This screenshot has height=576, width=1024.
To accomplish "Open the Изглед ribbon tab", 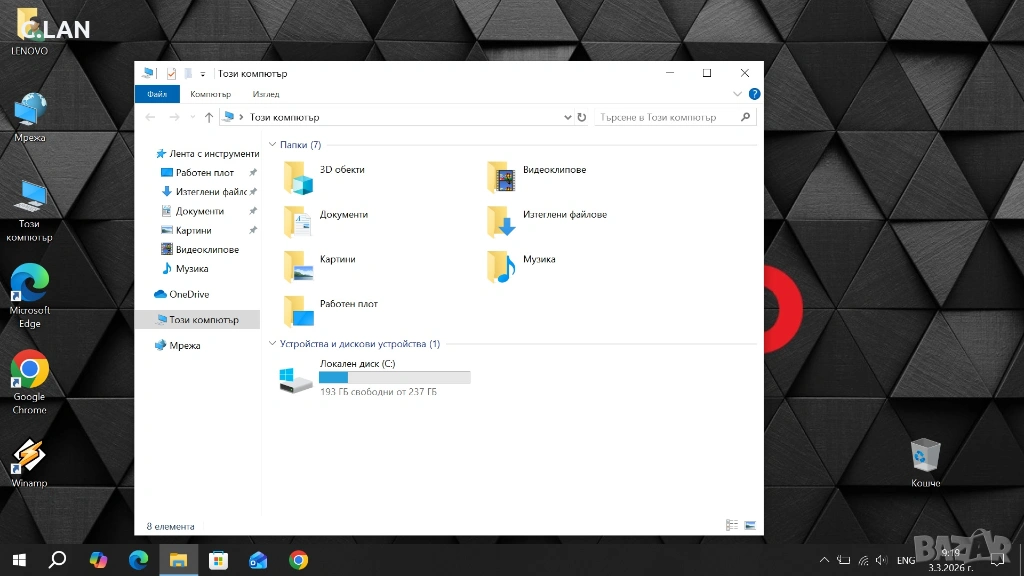I will (x=266, y=94).
